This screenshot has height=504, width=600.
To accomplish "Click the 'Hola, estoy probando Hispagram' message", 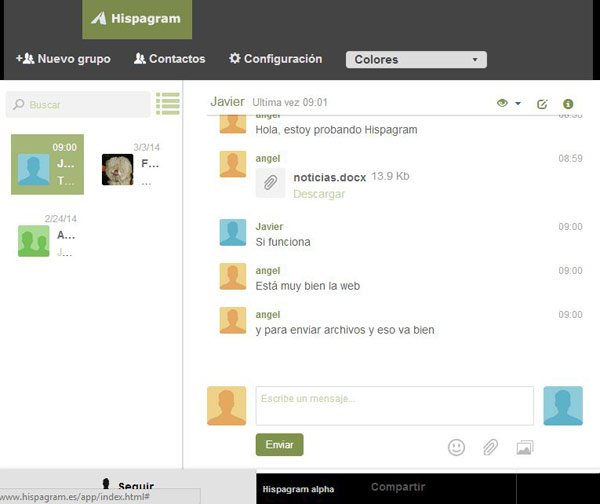I will click(x=336, y=130).
